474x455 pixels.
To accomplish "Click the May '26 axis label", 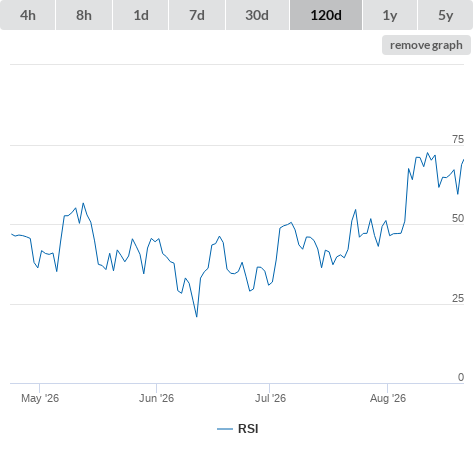I will pyautogui.click(x=40, y=398).
